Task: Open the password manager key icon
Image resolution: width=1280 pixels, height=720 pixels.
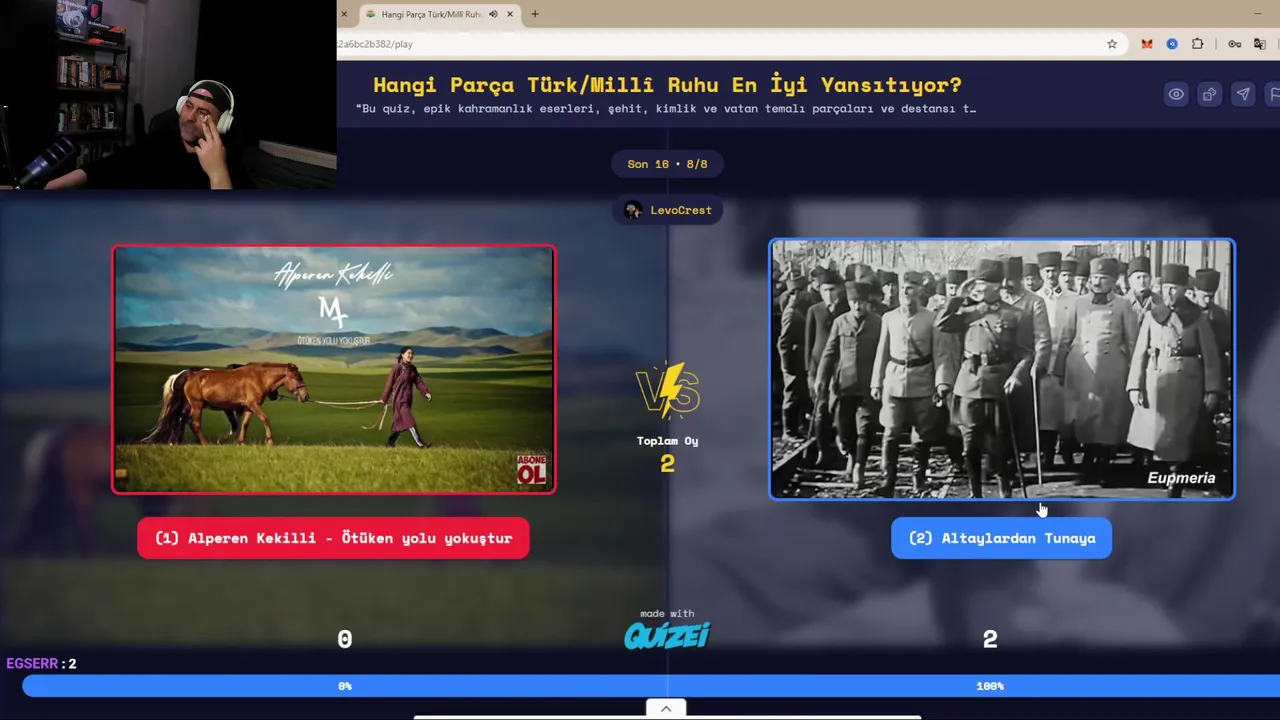Action: 1234,44
